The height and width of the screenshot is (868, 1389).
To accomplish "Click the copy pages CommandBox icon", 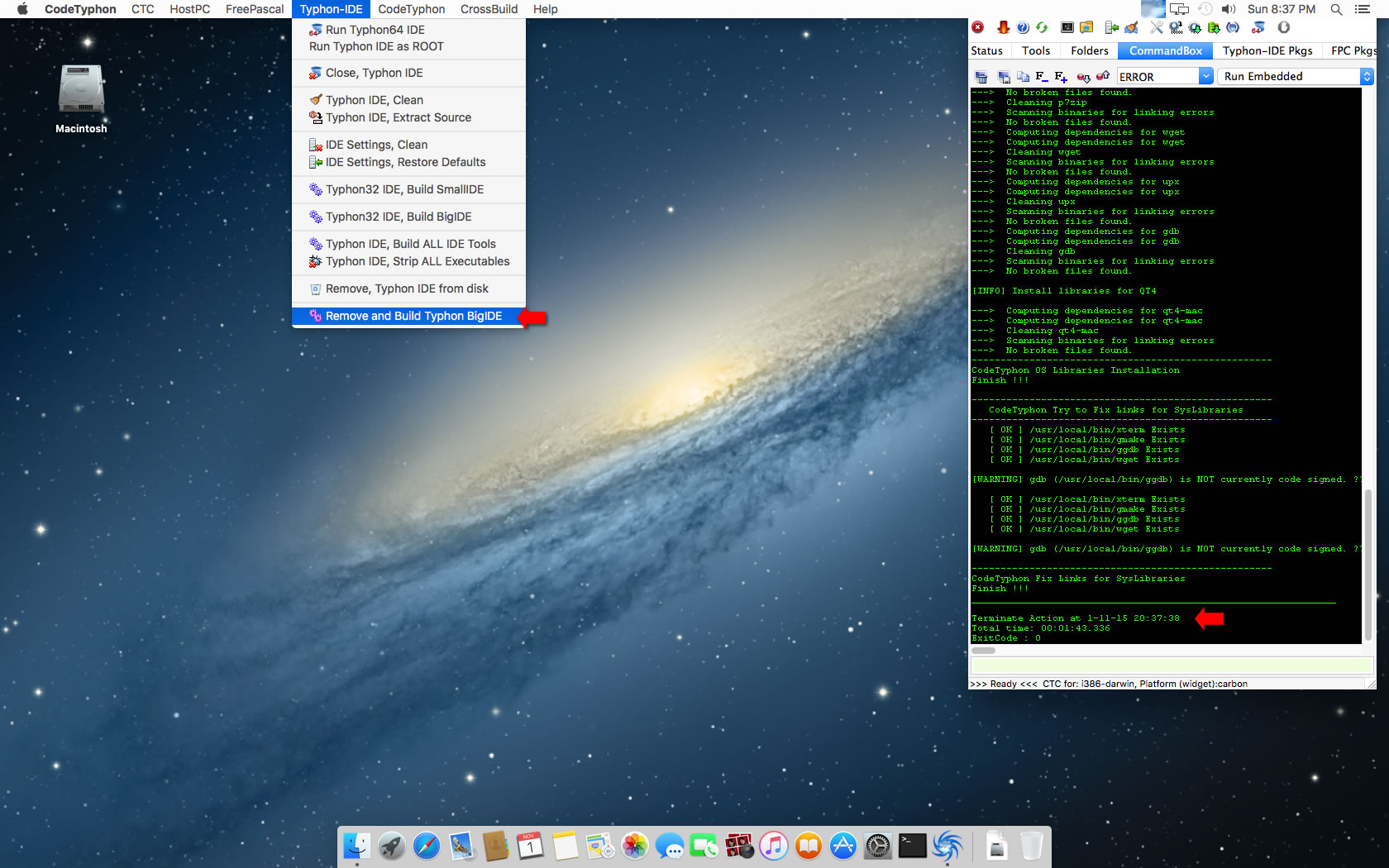I will coord(1023,77).
